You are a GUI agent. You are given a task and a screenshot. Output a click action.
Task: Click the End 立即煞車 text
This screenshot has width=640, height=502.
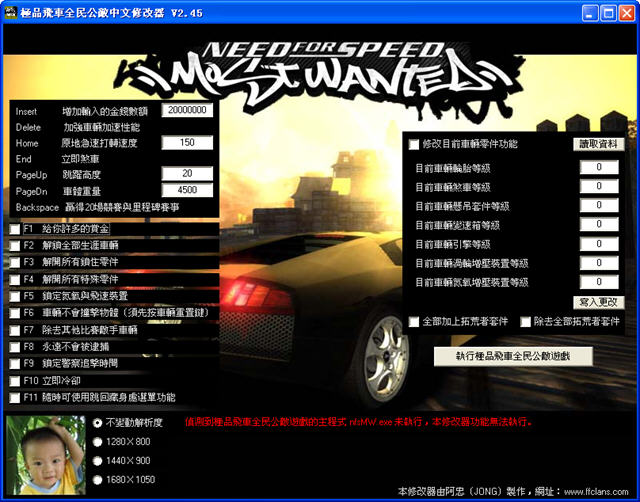[x=57, y=159]
